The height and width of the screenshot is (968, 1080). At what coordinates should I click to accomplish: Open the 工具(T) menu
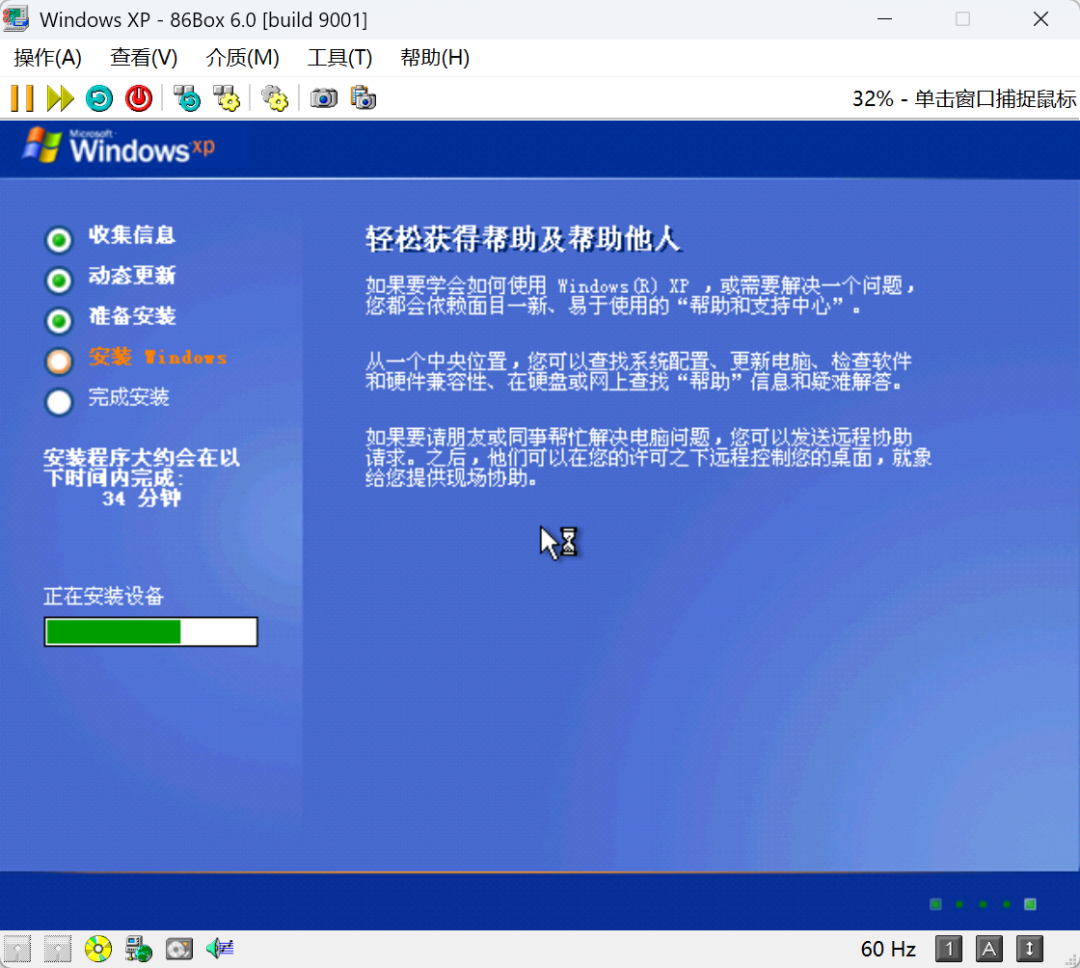pos(340,57)
